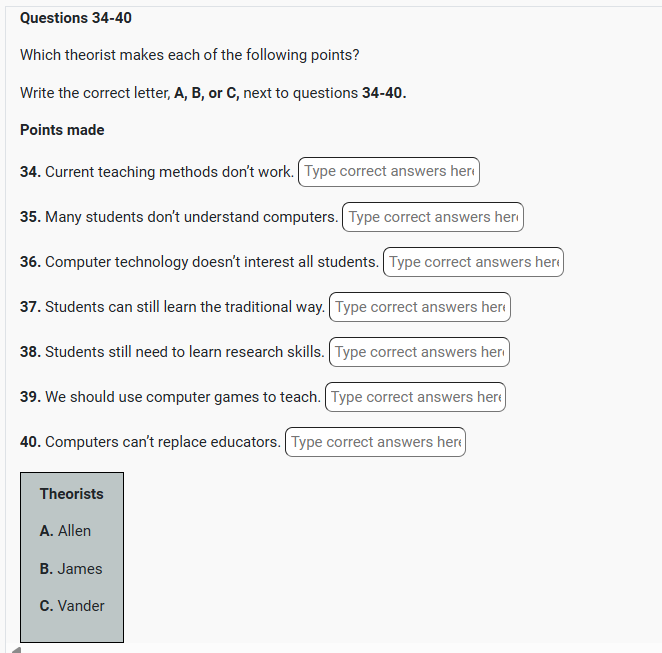Image resolution: width=662 pixels, height=653 pixels.
Task: Focus the answer box for question 35
Action: [433, 217]
